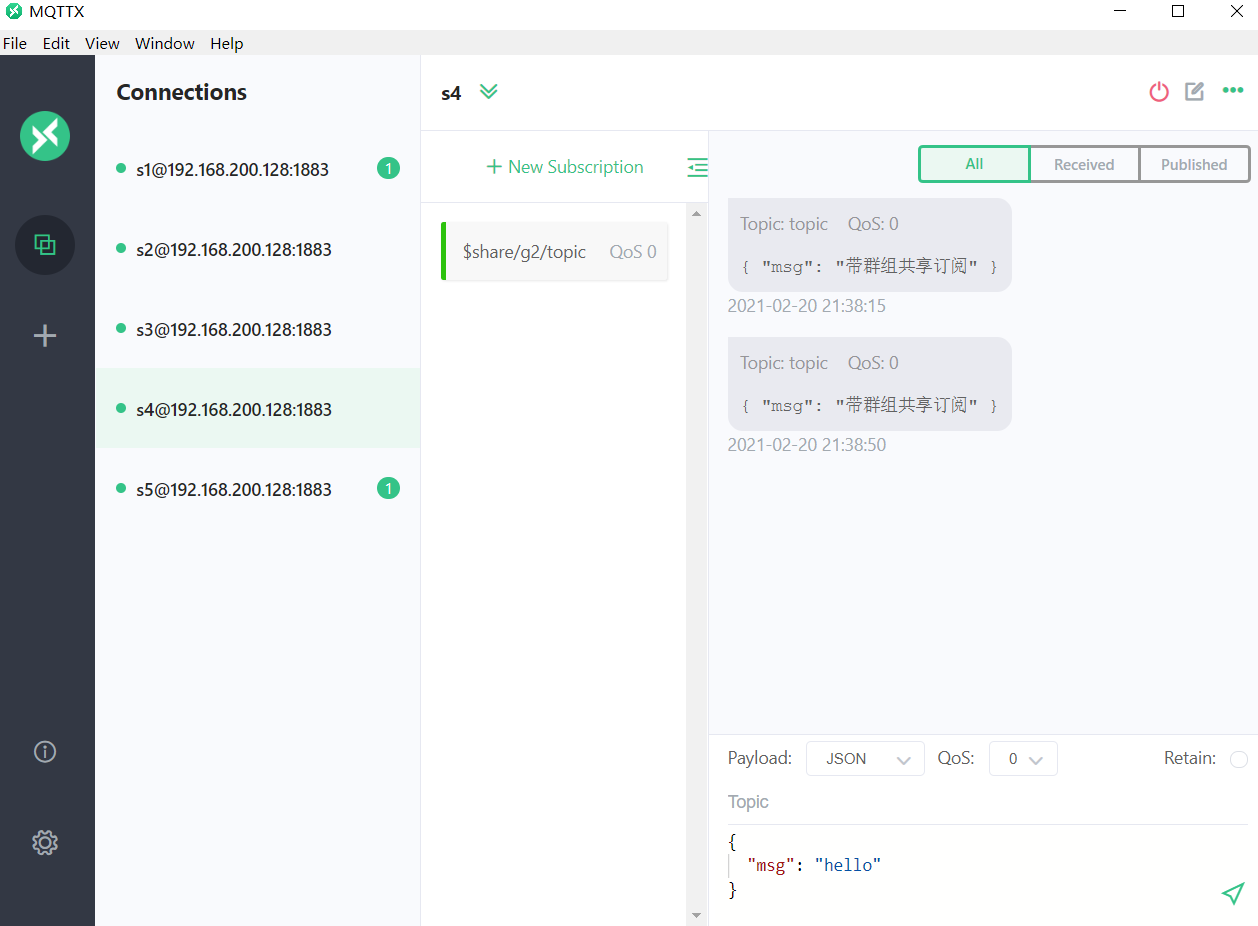
Task: Open the QoS level dropdown
Action: 1023,759
